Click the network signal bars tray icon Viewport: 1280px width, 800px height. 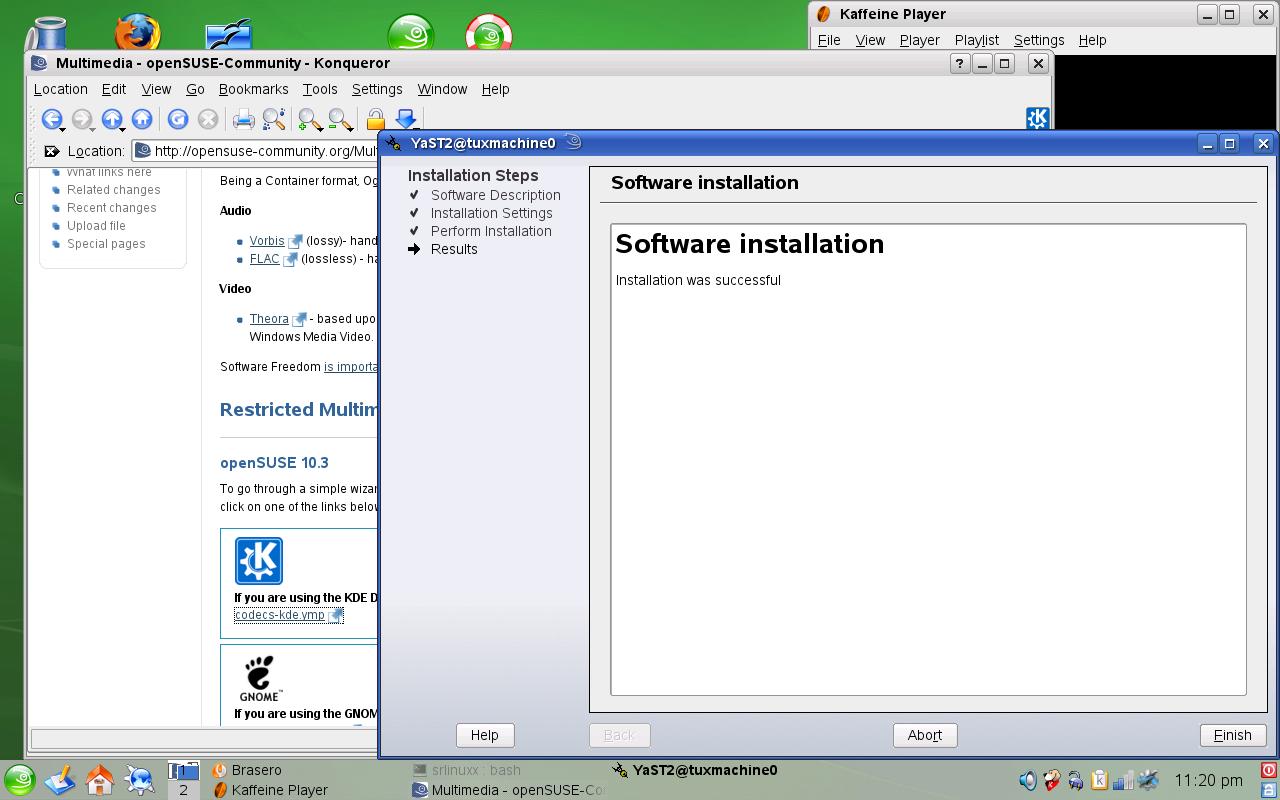pos(1123,780)
